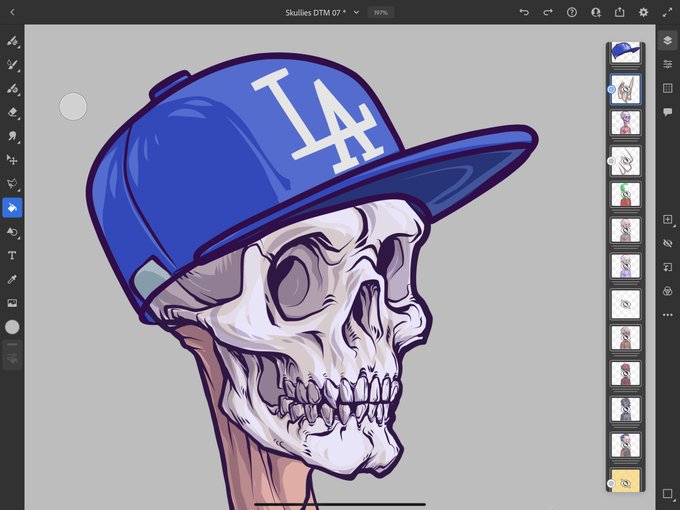680x510 pixels.
Task: Open the current color chip
Action: [x=12, y=327]
